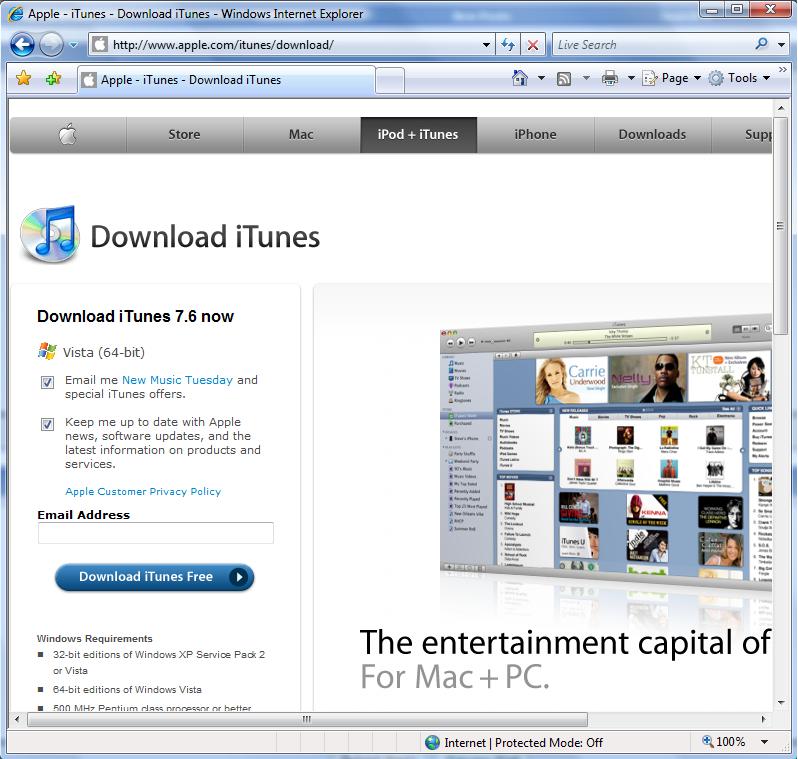The height and width of the screenshot is (759, 798).
Task: Uncheck the New Music Tuesday email checkbox
Action: tap(47, 382)
